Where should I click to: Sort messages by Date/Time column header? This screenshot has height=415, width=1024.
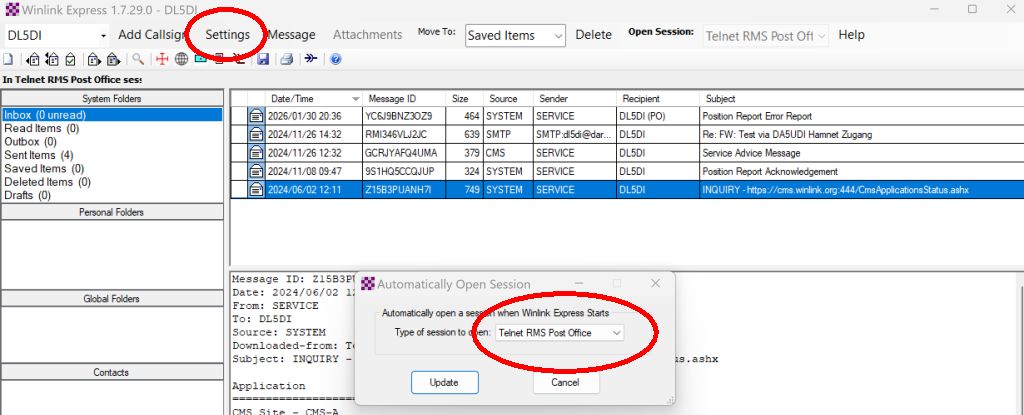pyautogui.click(x=292, y=99)
